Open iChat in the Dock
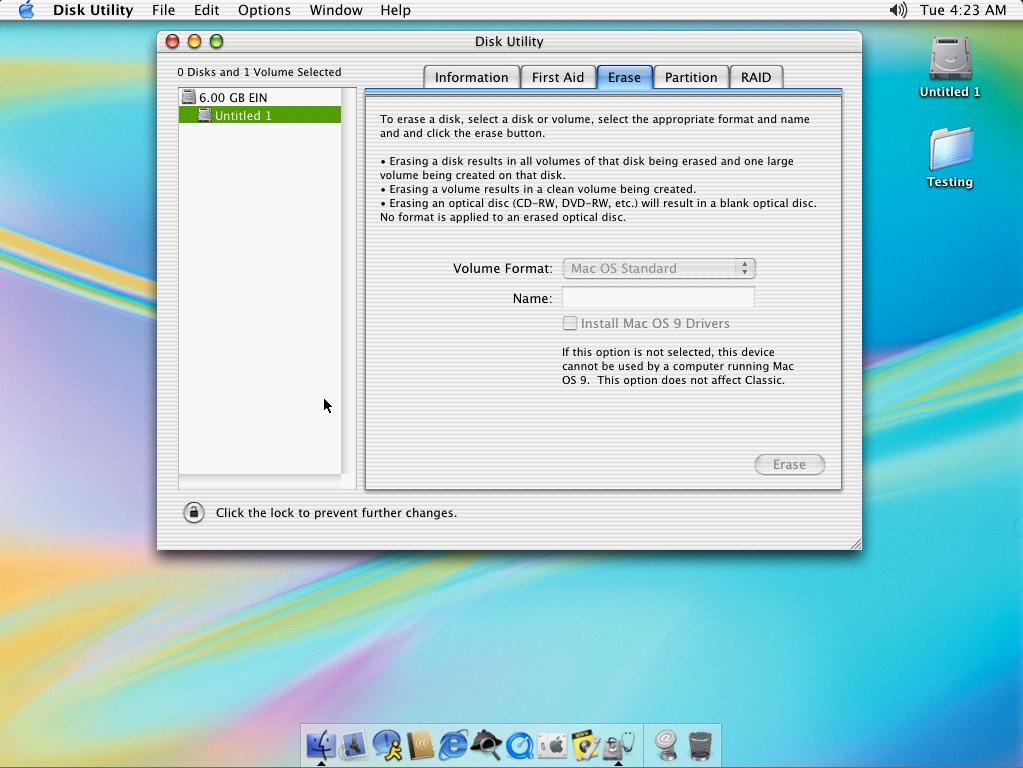The width and height of the screenshot is (1023, 768). click(x=387, y=745)
